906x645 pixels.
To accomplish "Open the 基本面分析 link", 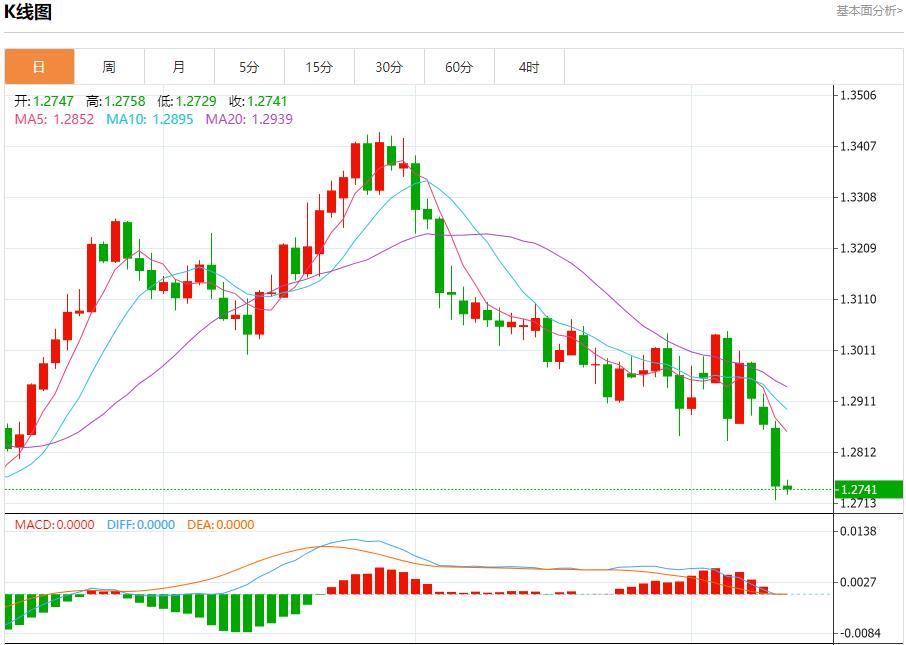I will click(x=868, y=11).
